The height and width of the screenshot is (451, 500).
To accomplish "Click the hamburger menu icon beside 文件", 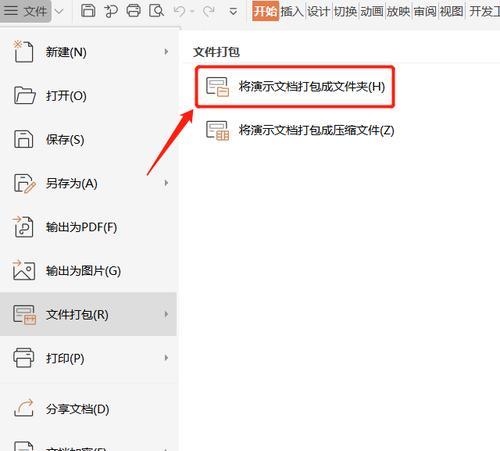I will [x=11, y=10].
